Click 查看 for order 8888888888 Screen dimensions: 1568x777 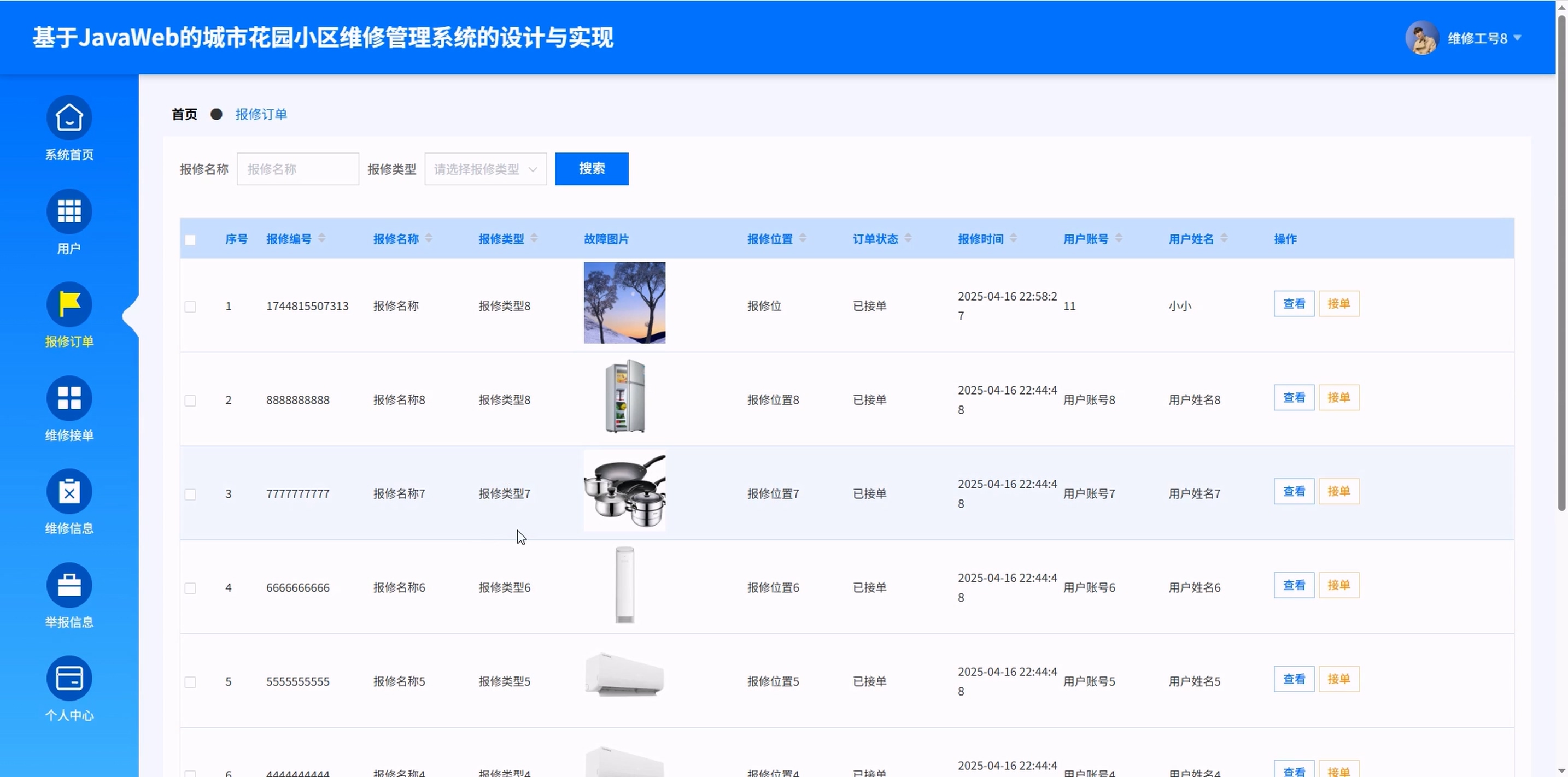[x=1294, y=397]
